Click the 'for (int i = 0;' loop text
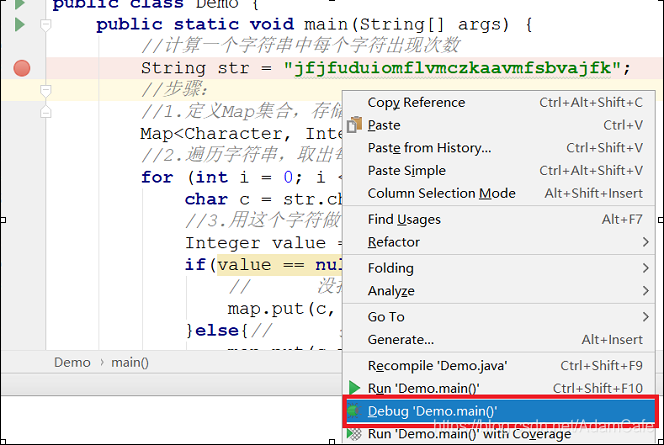 pos(221,177)
